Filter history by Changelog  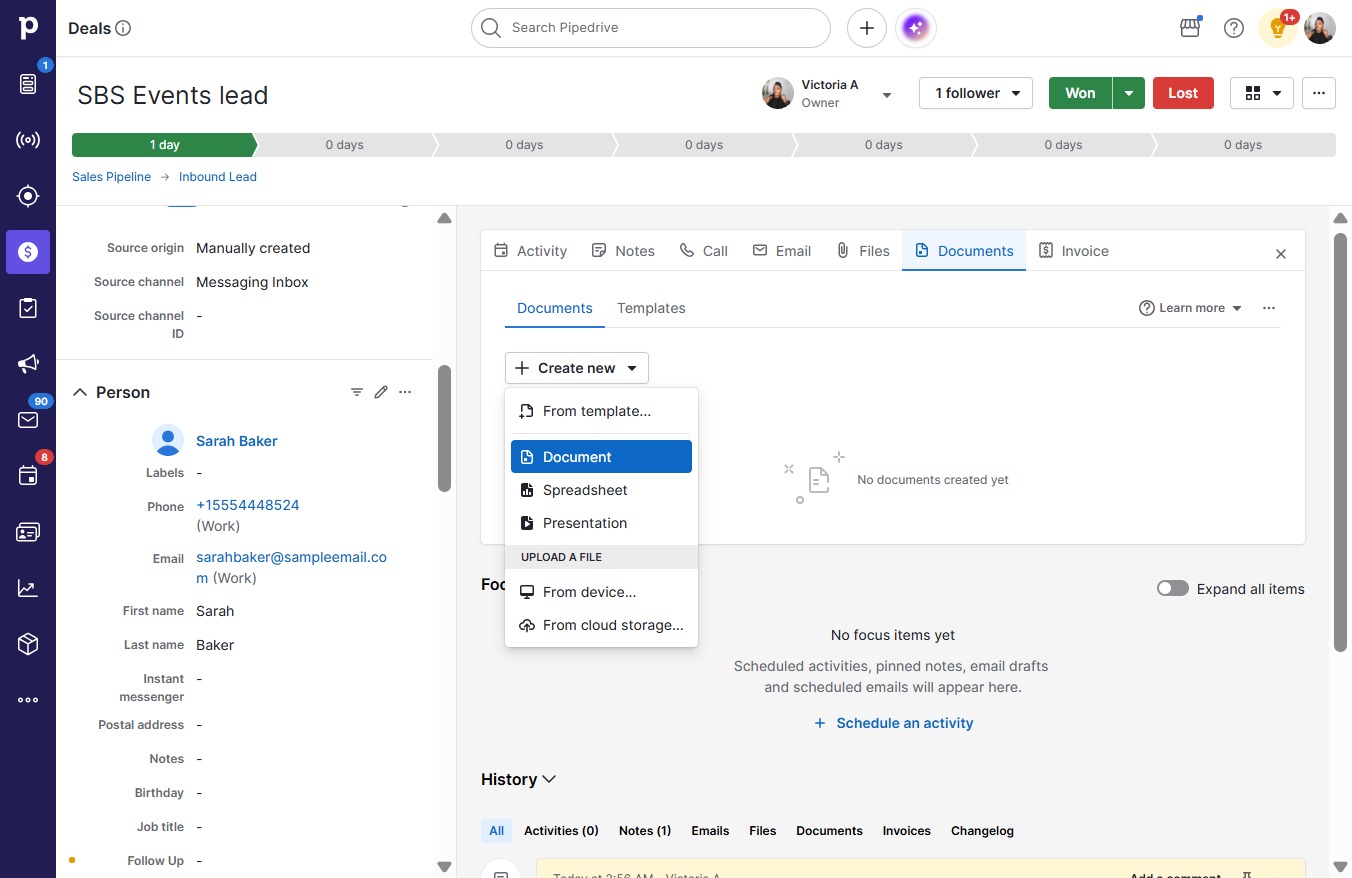(982, 831)
